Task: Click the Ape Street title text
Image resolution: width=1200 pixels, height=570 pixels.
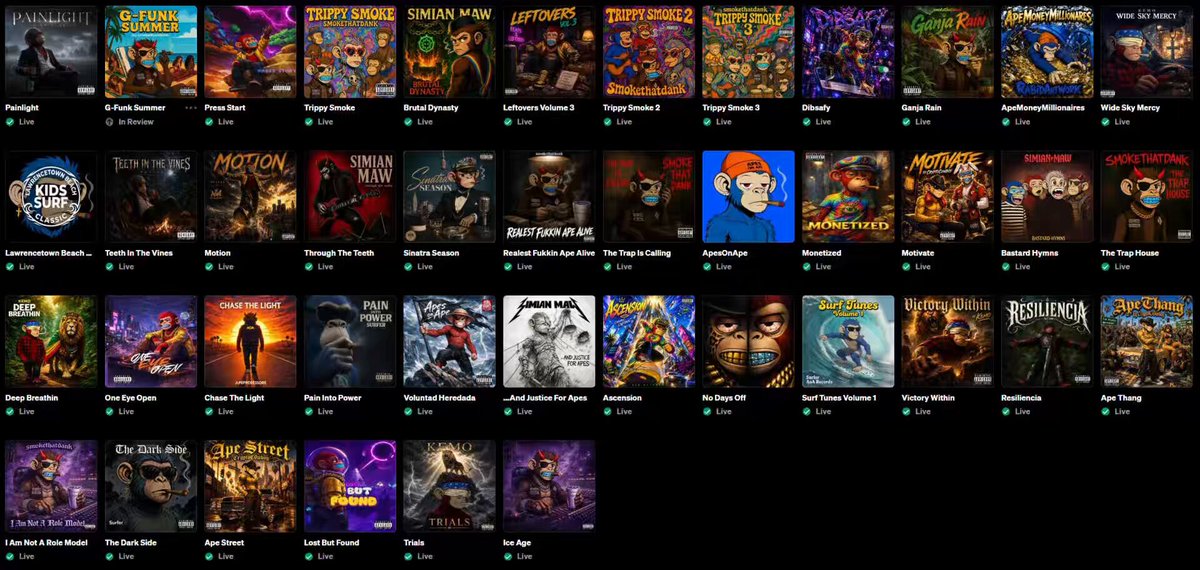Action: coord(224,542)
